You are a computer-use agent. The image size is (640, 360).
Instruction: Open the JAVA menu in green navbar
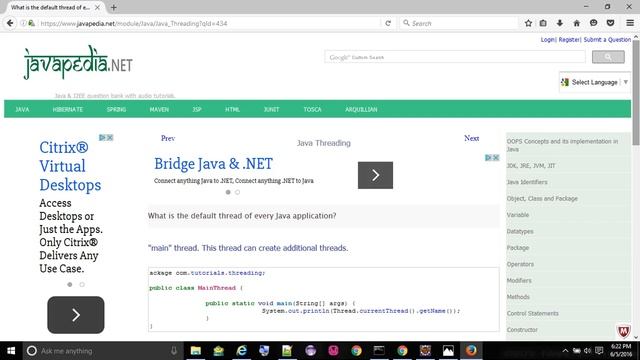[x=22, y=109]
